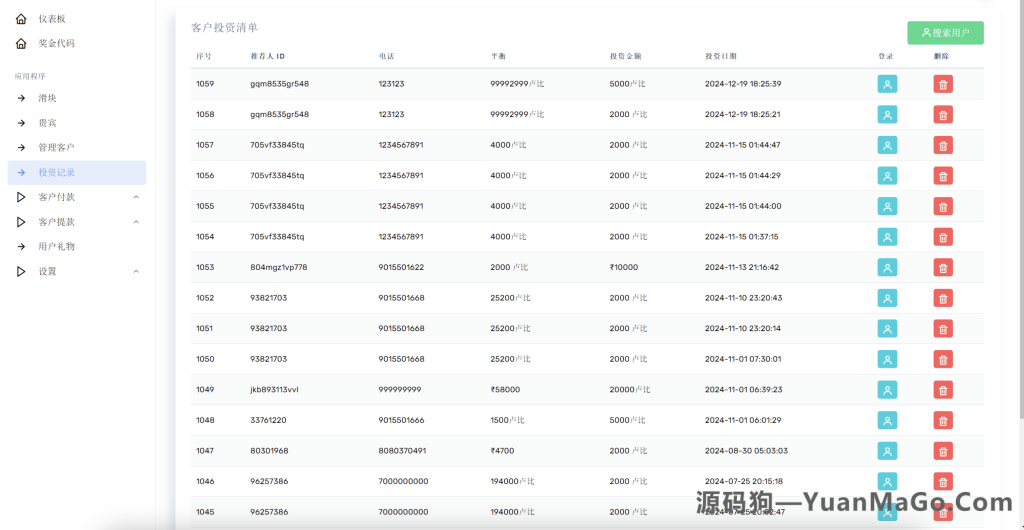Expand the 客户提款 chevron

[x=136, y=222]
